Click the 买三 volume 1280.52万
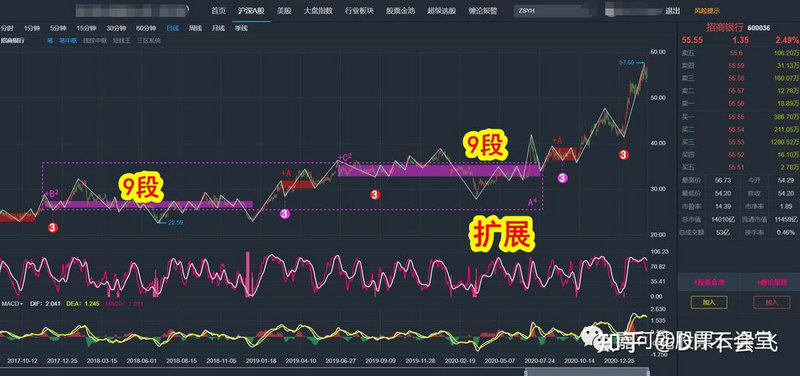Viewport: 800px width, 376px height. [x=785, y=142]
